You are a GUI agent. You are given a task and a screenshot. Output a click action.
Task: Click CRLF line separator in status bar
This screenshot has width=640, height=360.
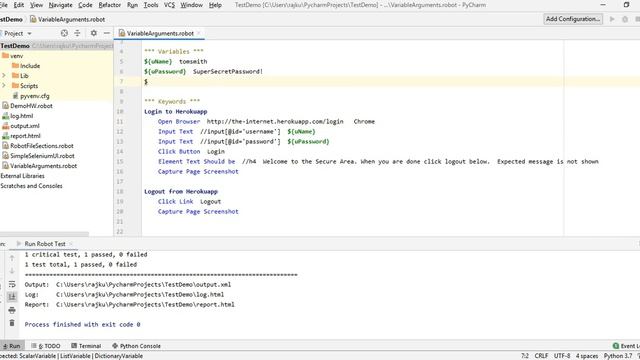[541, 356]
